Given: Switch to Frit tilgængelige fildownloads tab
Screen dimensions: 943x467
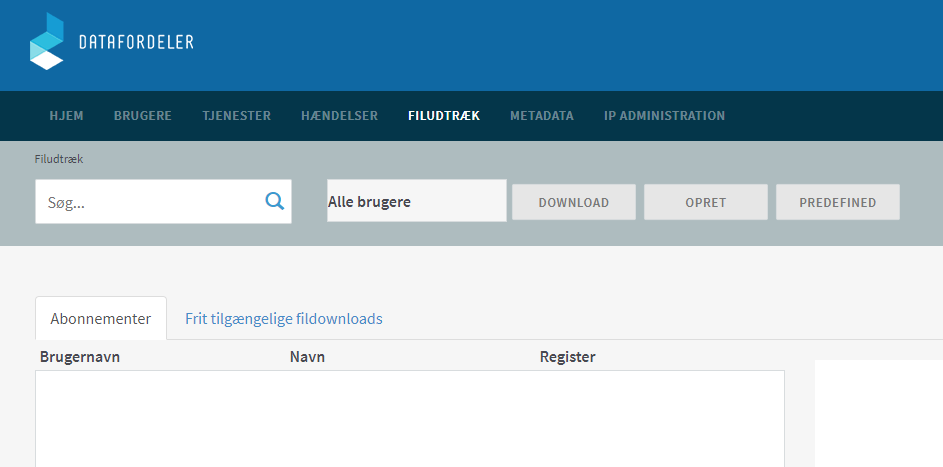Looking at the screenshot, I should pyautogui.click(x=283, y=319).
